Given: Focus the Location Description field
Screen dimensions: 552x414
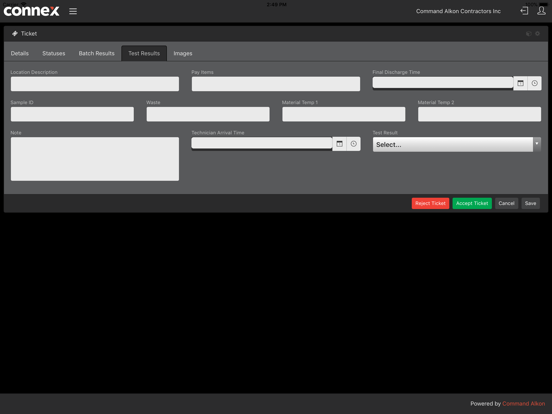Looking at the screenshot, I should tap(95, 84).
